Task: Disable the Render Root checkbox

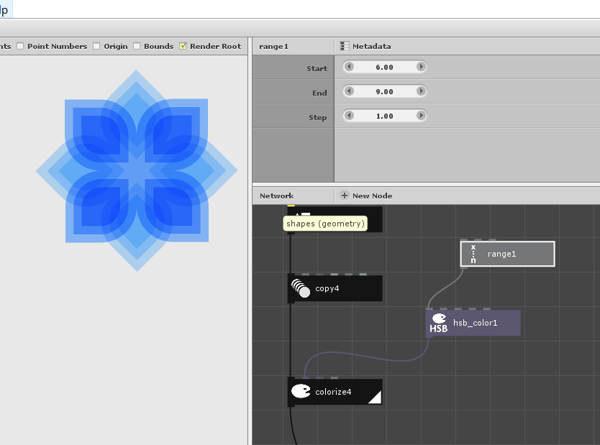Action: coord(183,46)
